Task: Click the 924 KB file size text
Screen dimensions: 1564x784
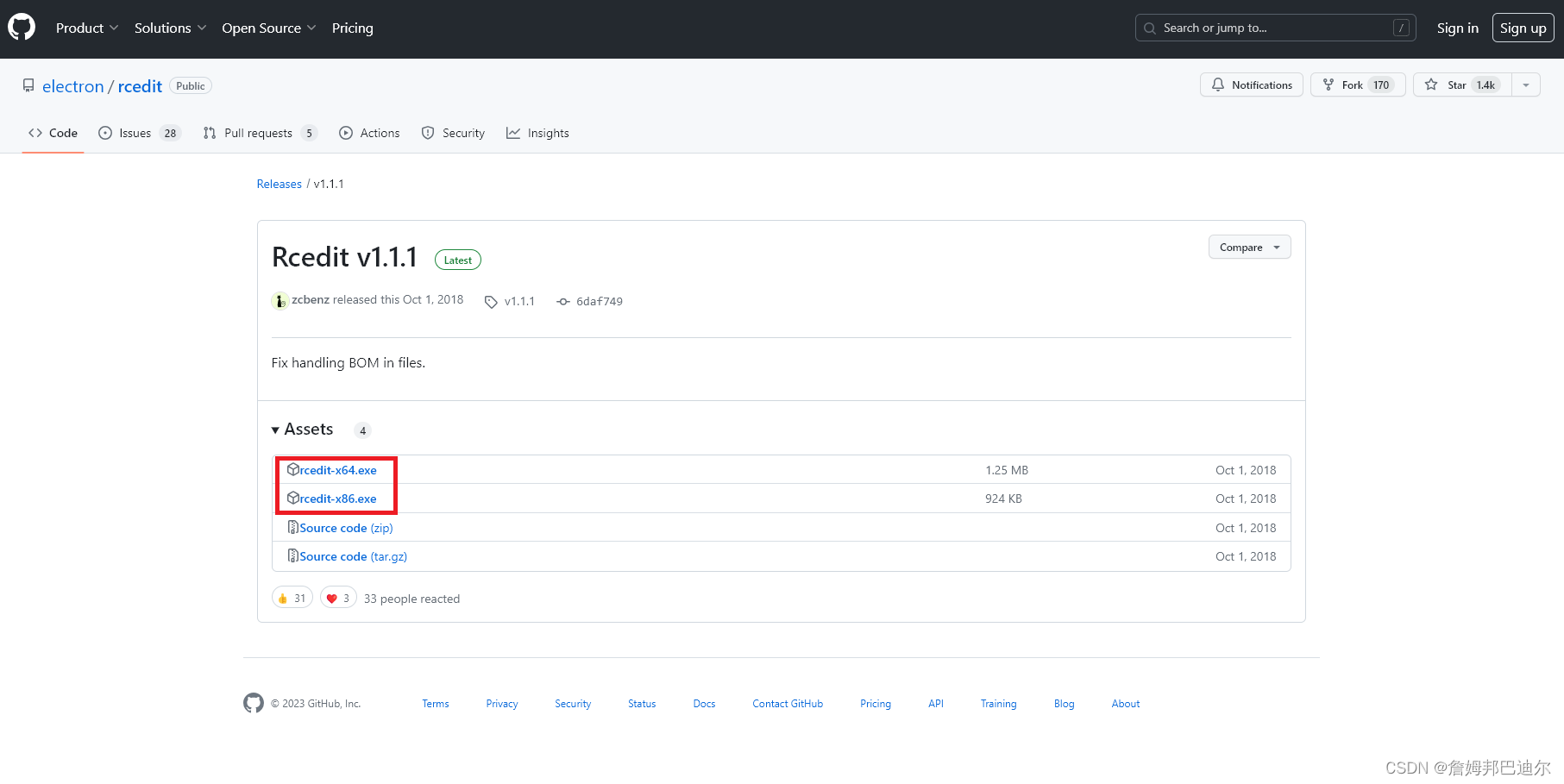Action: pyautogui.click(x=1003, y=499)
